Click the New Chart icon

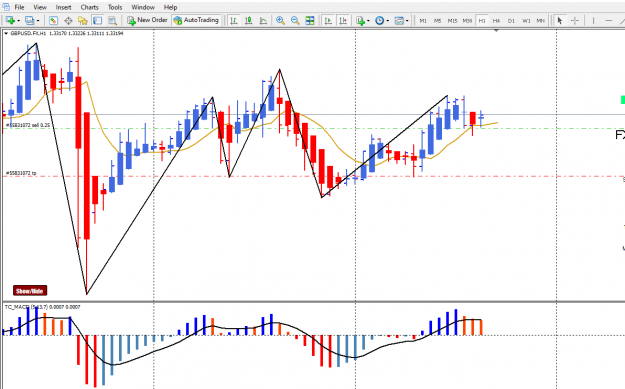click(10, 20)
